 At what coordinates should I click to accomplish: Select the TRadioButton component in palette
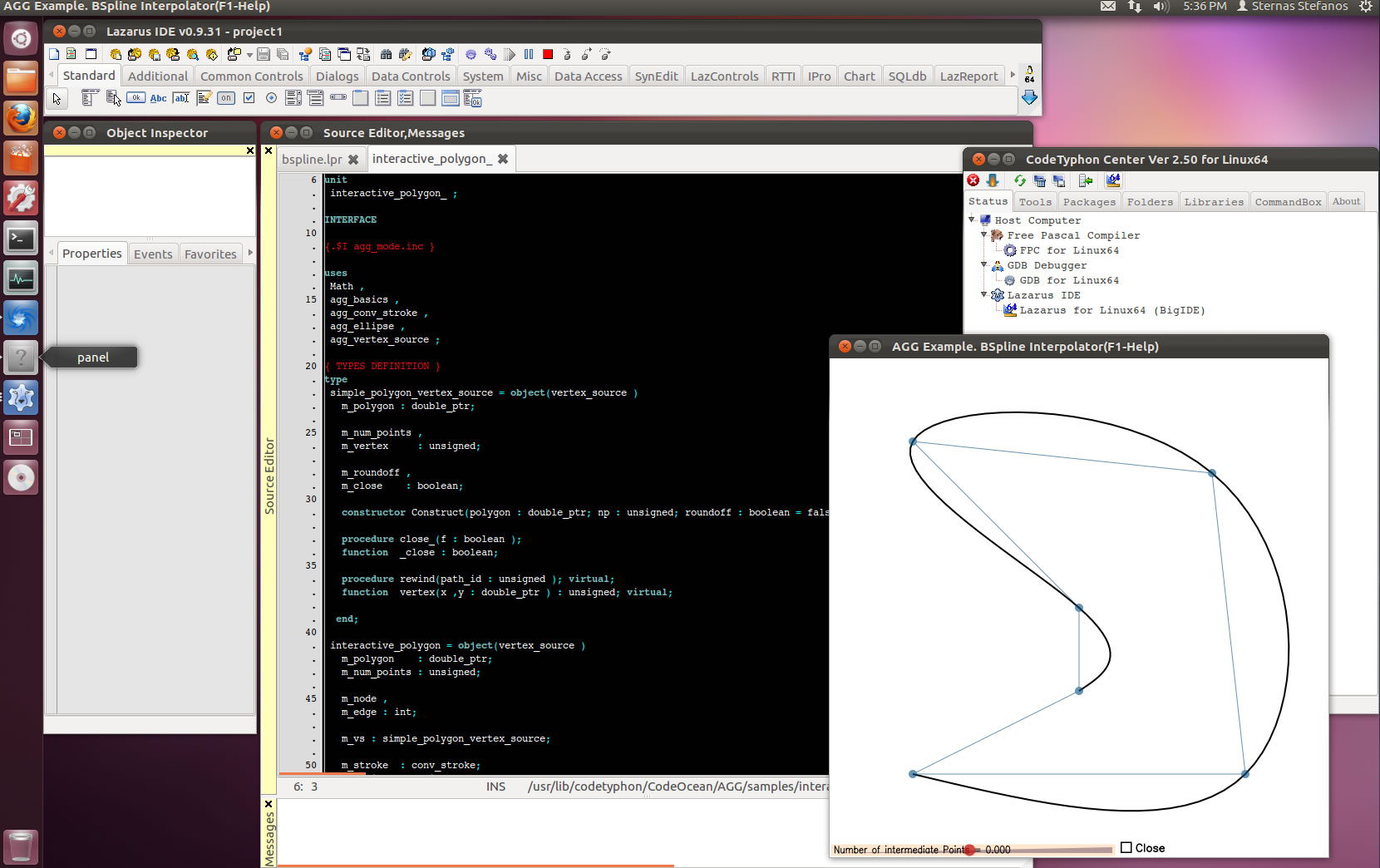[x=271, y=98]
